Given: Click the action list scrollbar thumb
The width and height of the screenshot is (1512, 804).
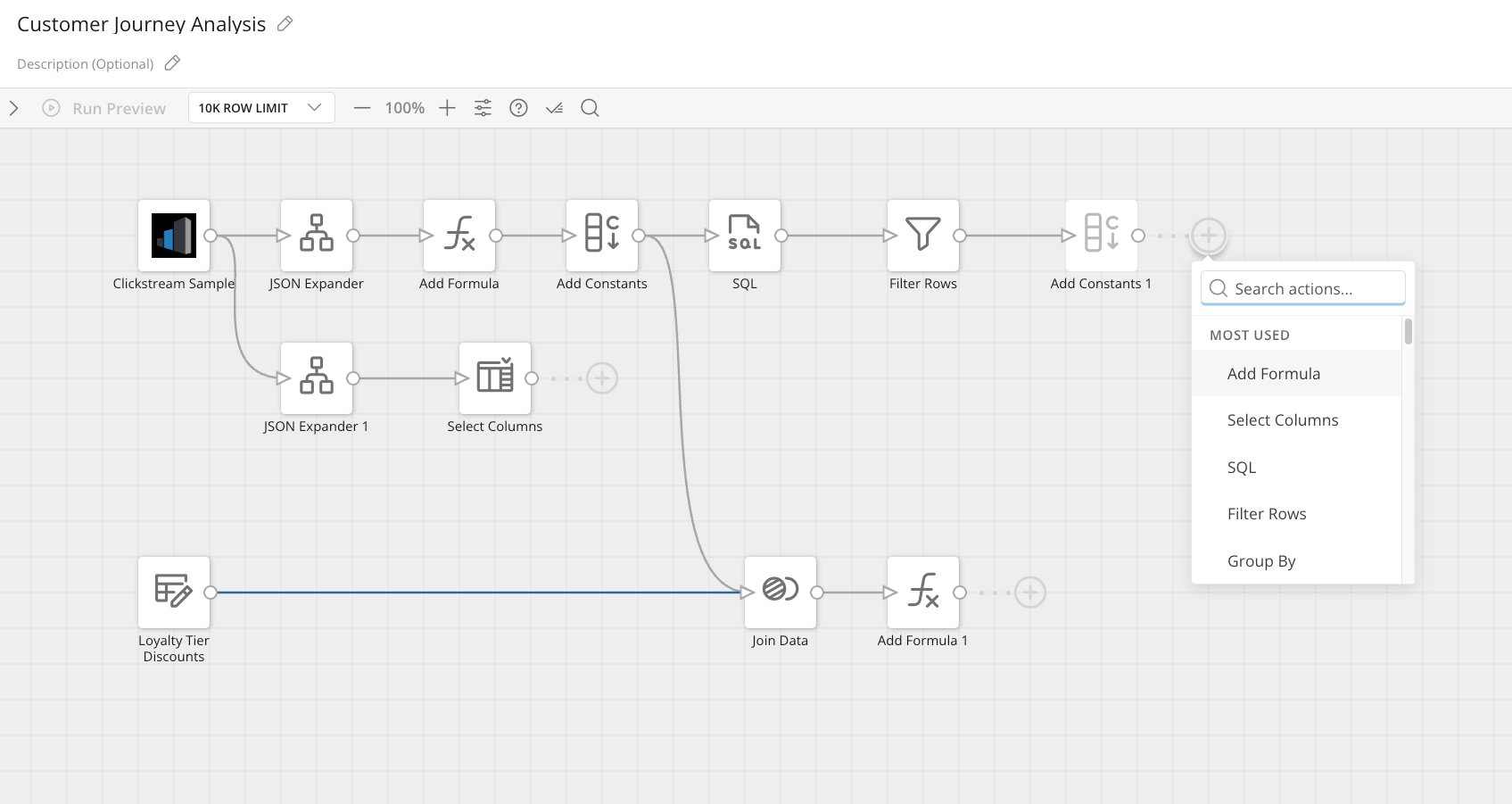Looking at the screenshot, I should 1409,332.
